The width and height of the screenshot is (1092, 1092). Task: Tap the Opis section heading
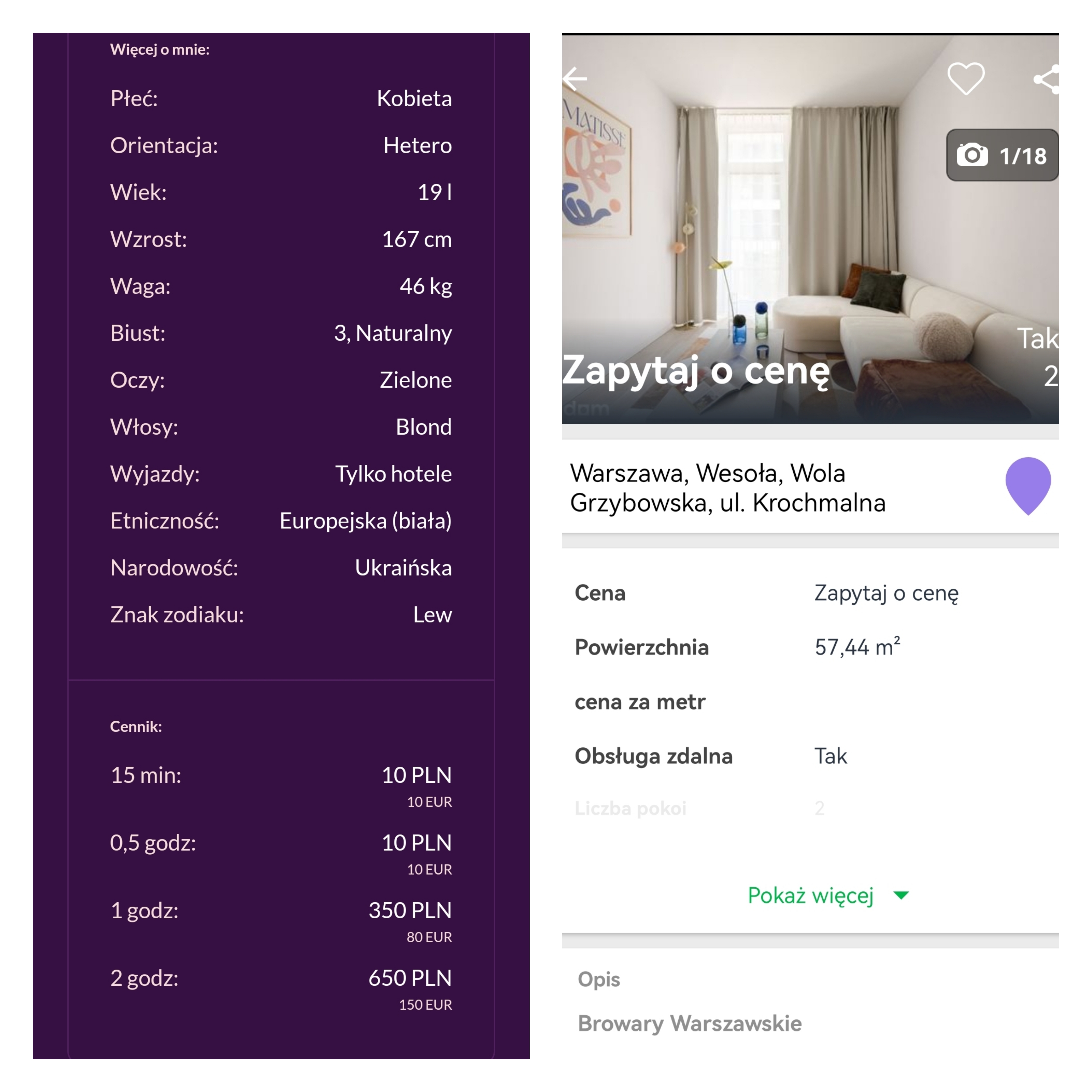pyautogui.click(x=599, y=980)
